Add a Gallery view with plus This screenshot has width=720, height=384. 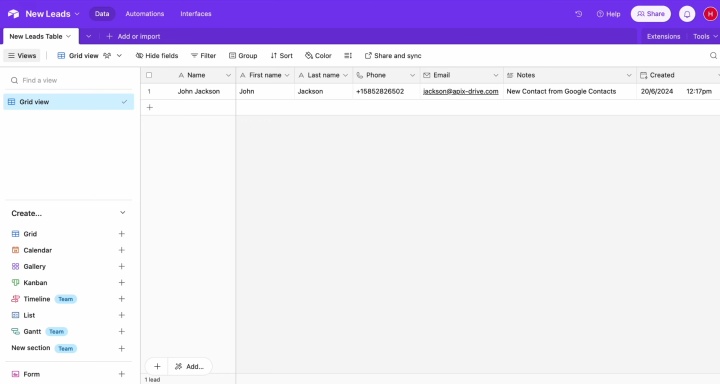(x=122, y=266)
